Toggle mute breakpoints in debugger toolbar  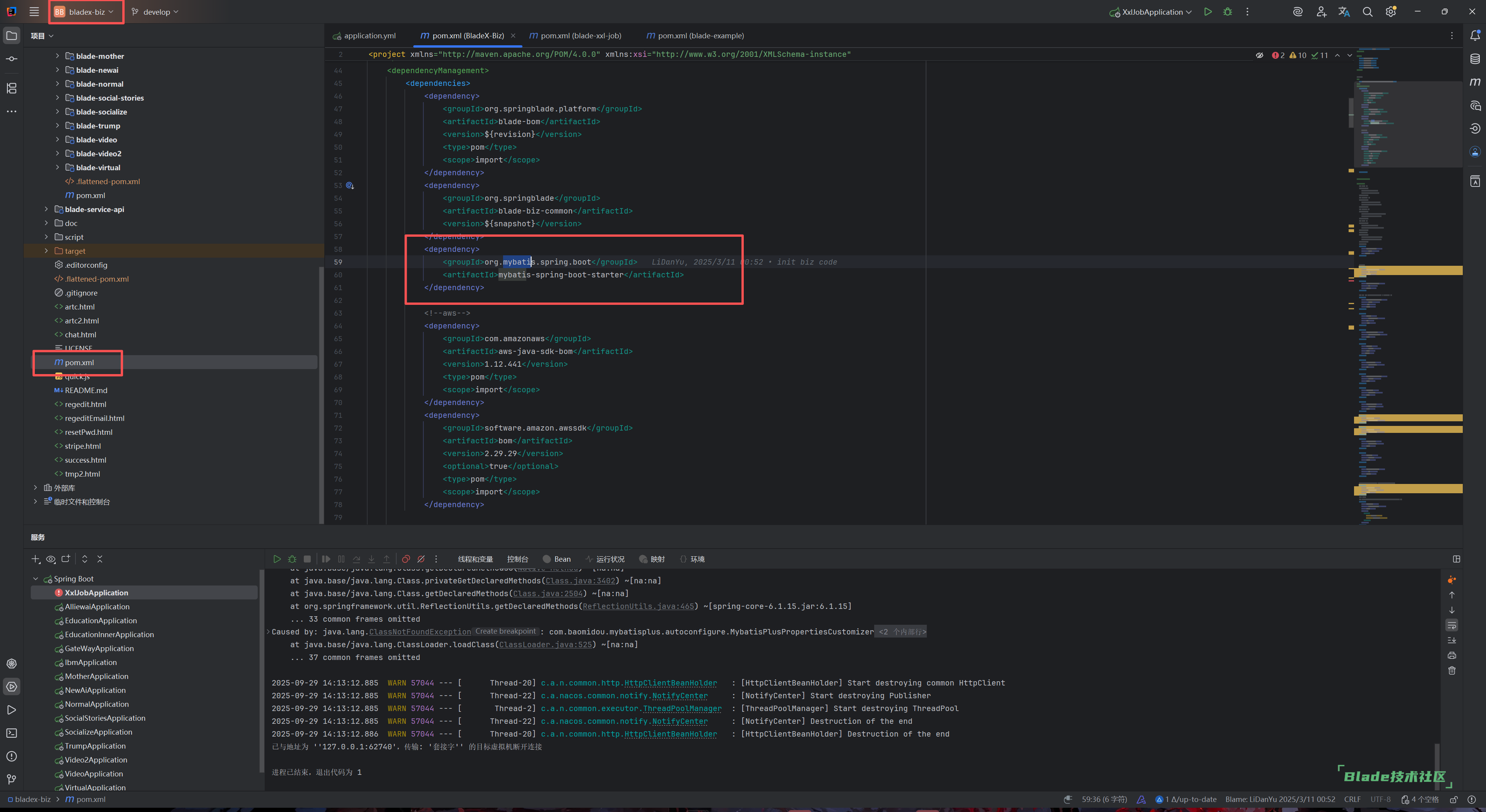(x=421, y=559)
